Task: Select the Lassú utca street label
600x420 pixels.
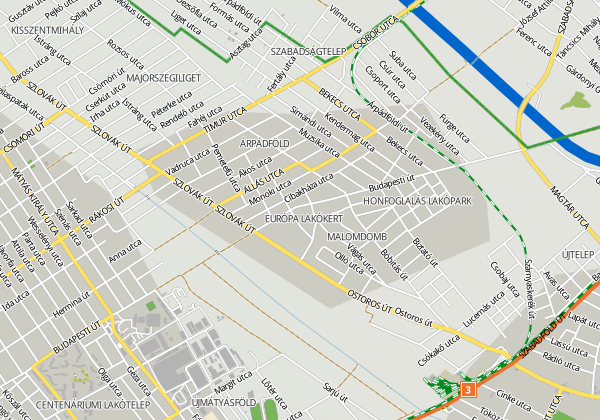Action: [569, 347]
